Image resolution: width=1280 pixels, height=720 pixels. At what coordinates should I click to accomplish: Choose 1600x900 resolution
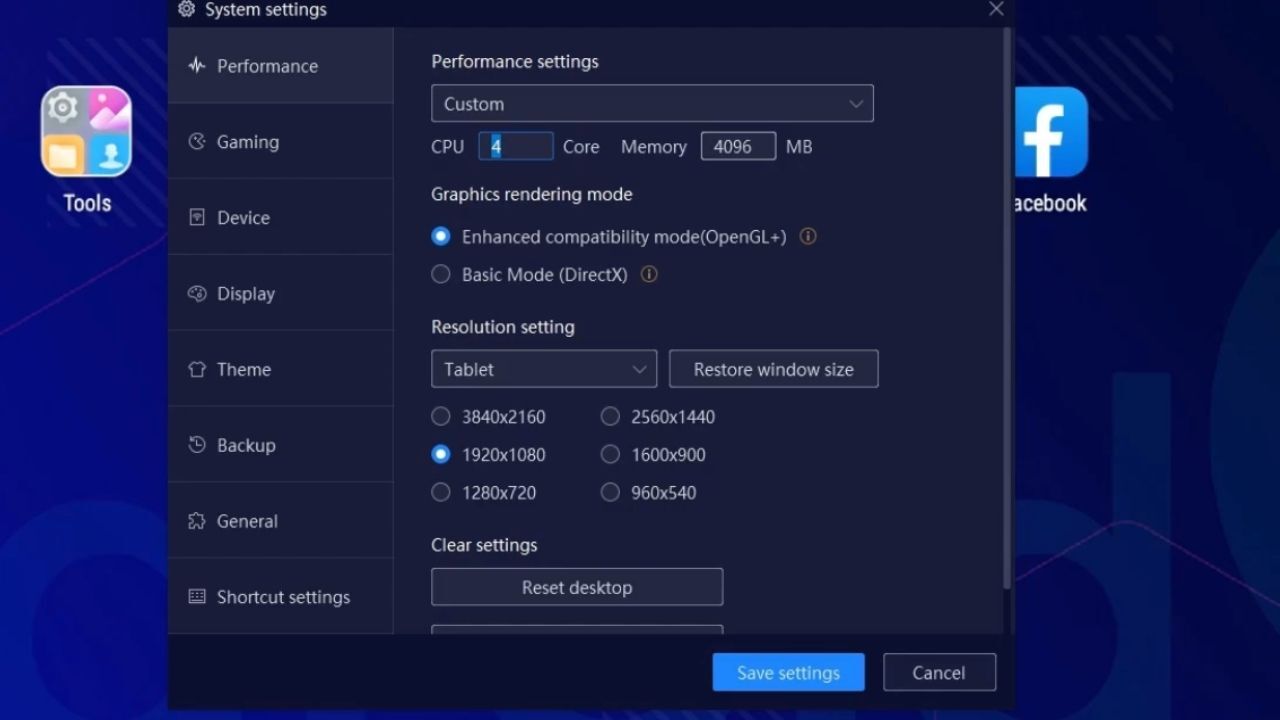pyautogui.click(x=610, y=455)
